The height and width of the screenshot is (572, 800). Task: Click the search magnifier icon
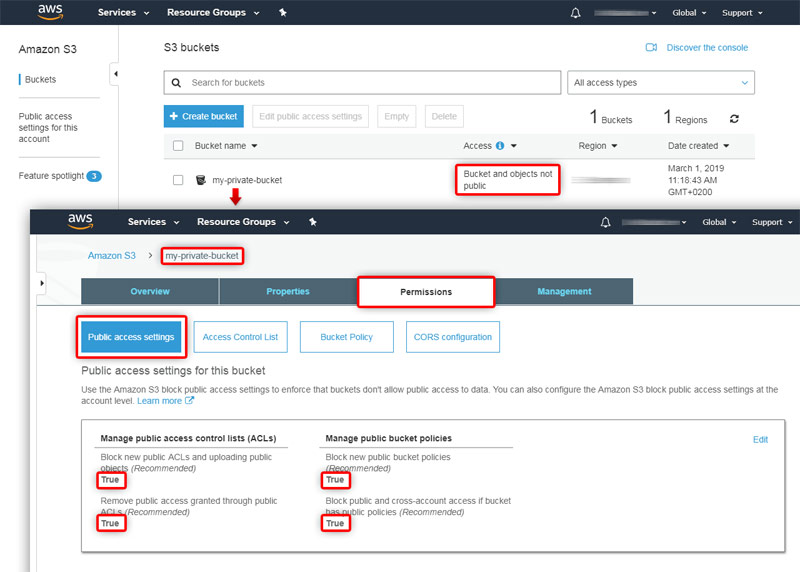tap(176, 83)
